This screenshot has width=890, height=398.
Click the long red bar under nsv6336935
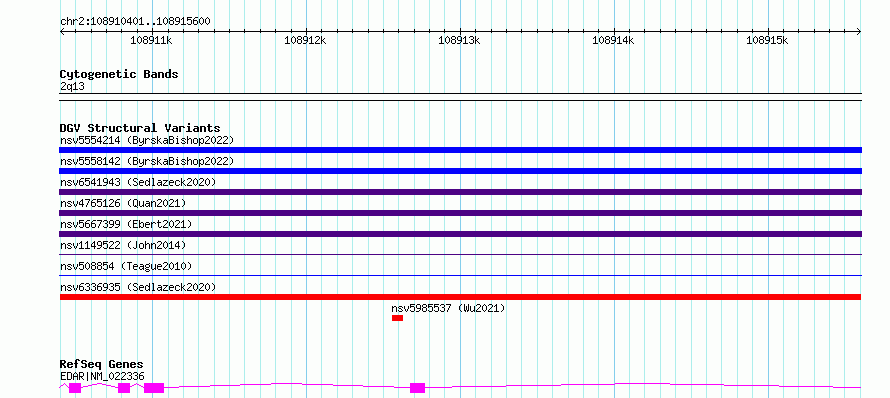pyautogui.click(x=460, y=297)
